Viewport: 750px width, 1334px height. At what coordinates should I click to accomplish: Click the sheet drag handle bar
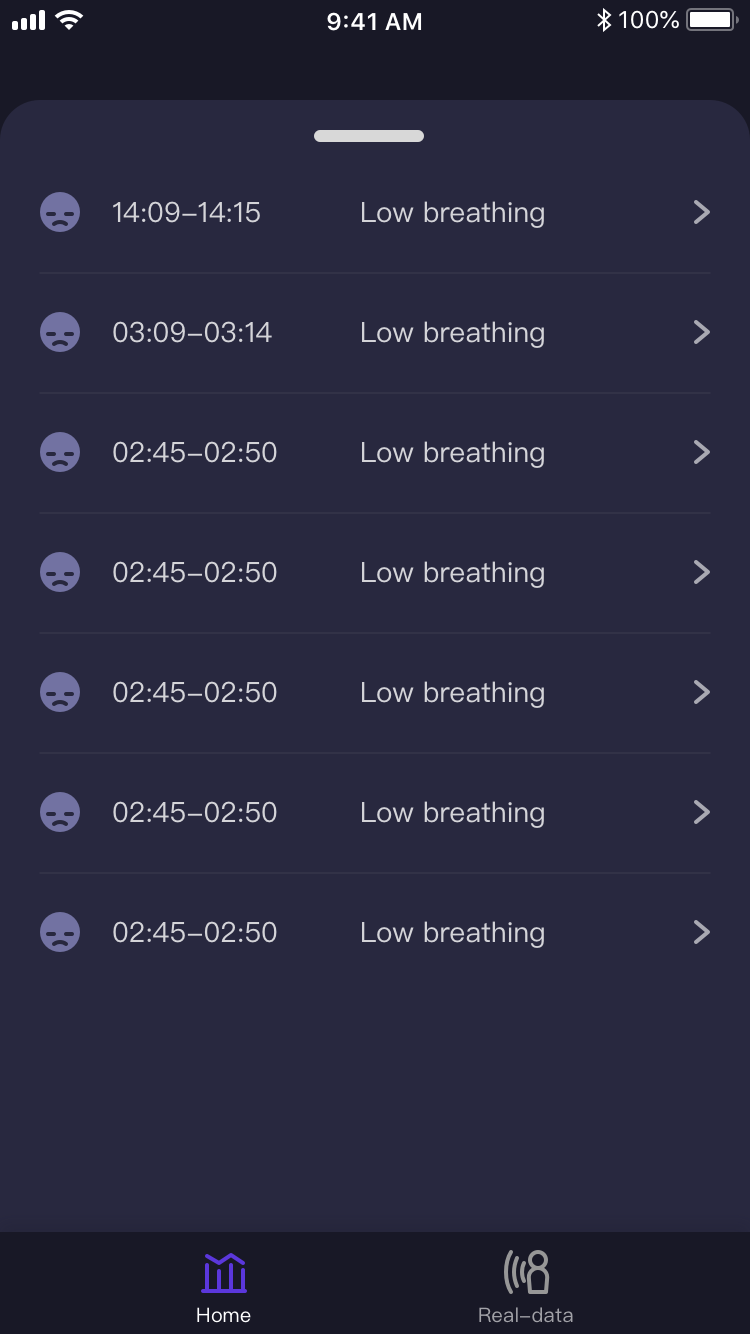tap(369, 136)
